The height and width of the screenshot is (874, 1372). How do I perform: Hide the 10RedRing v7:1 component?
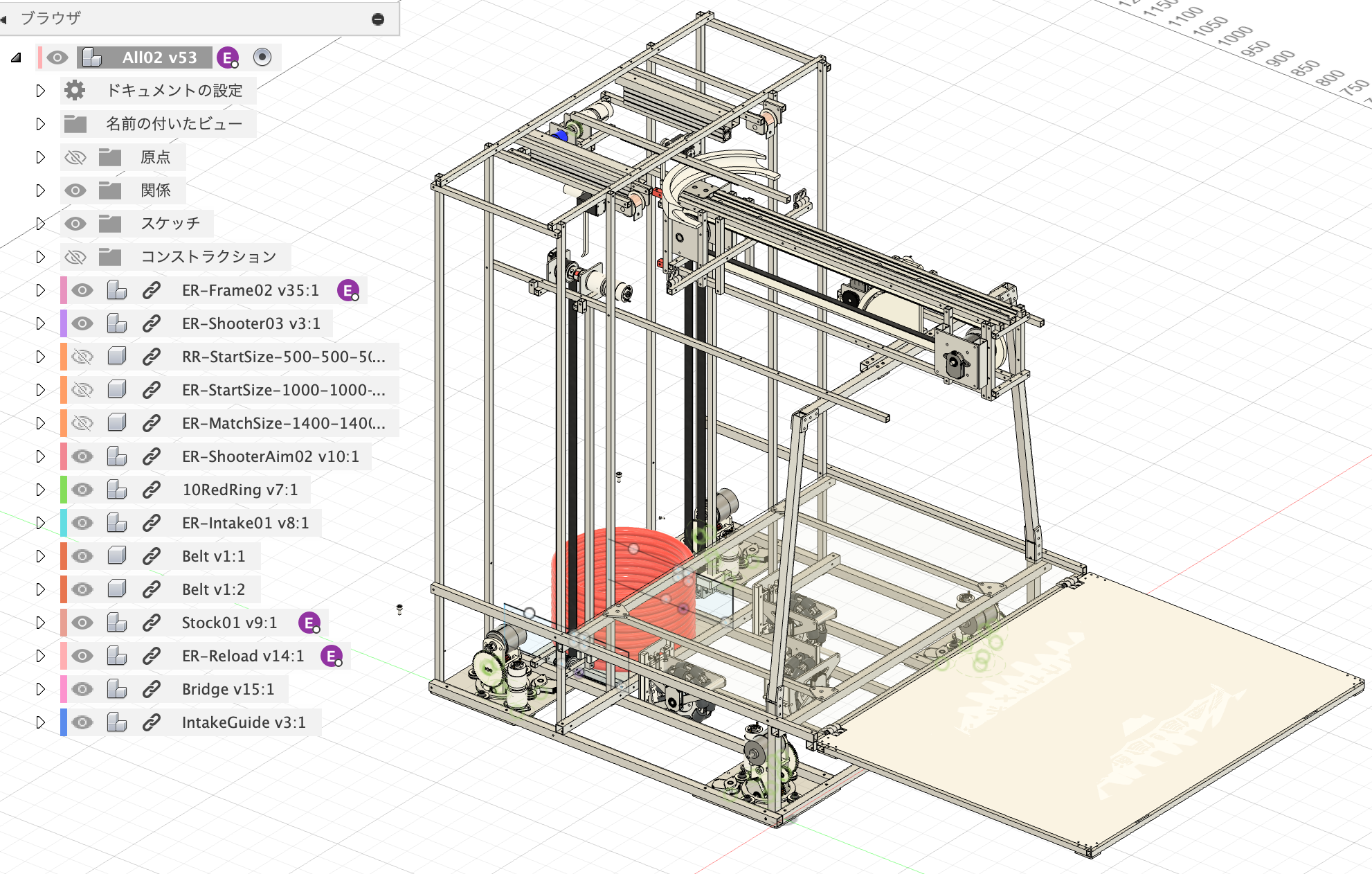(x=82, y=490)
